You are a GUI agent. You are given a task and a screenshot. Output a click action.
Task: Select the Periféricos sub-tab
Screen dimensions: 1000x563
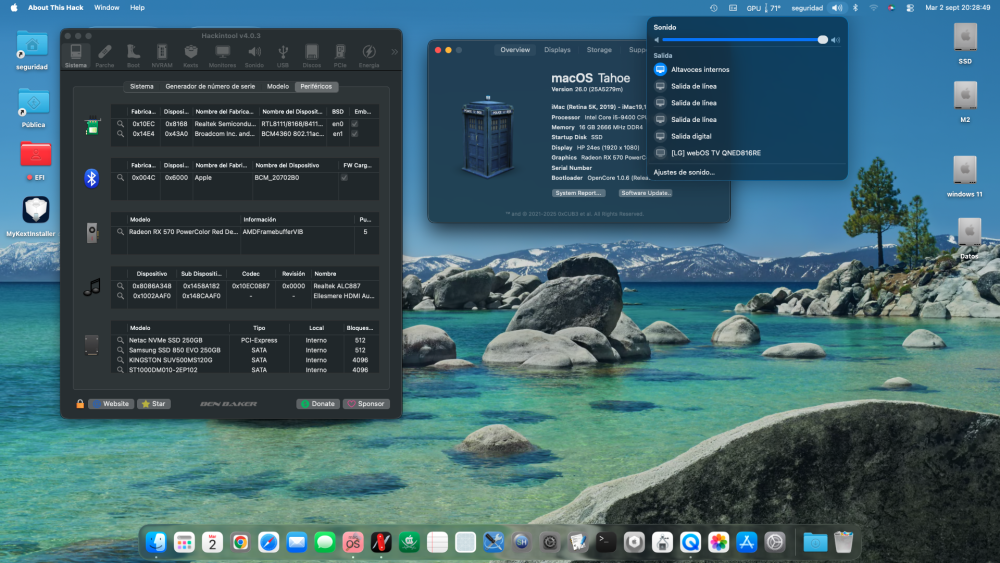pyautogui.click(x=316, y=86)
